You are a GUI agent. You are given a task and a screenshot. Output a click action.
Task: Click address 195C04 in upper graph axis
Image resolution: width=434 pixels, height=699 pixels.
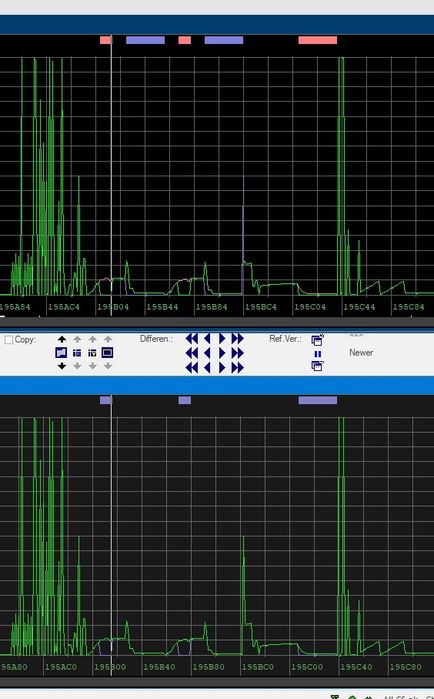310,307
